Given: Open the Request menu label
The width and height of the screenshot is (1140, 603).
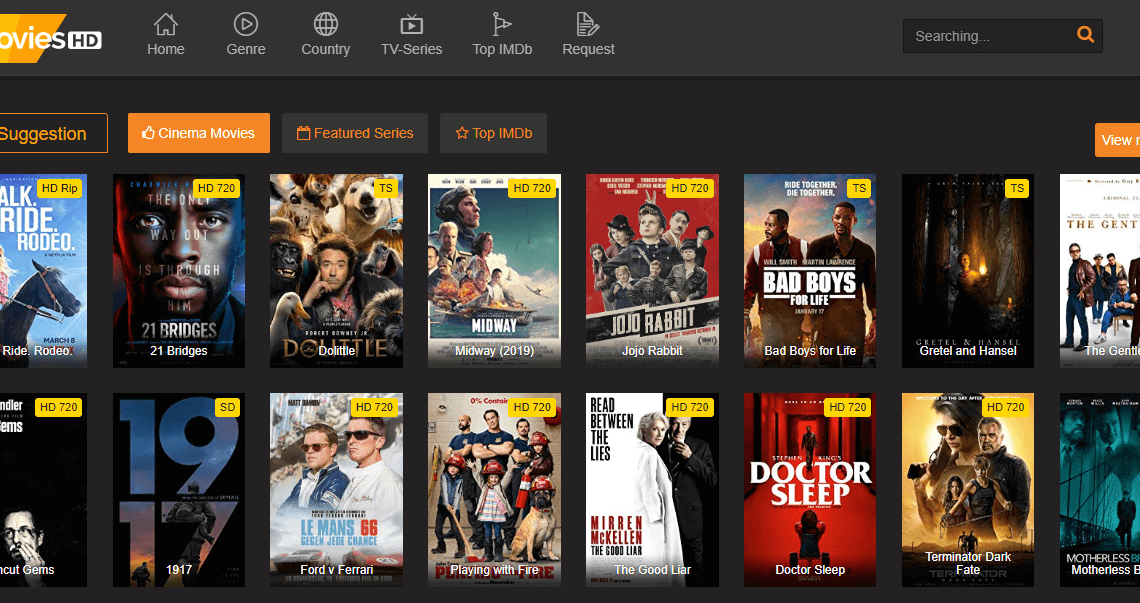Looking at the screenshot, I should (x=588, y=49).
